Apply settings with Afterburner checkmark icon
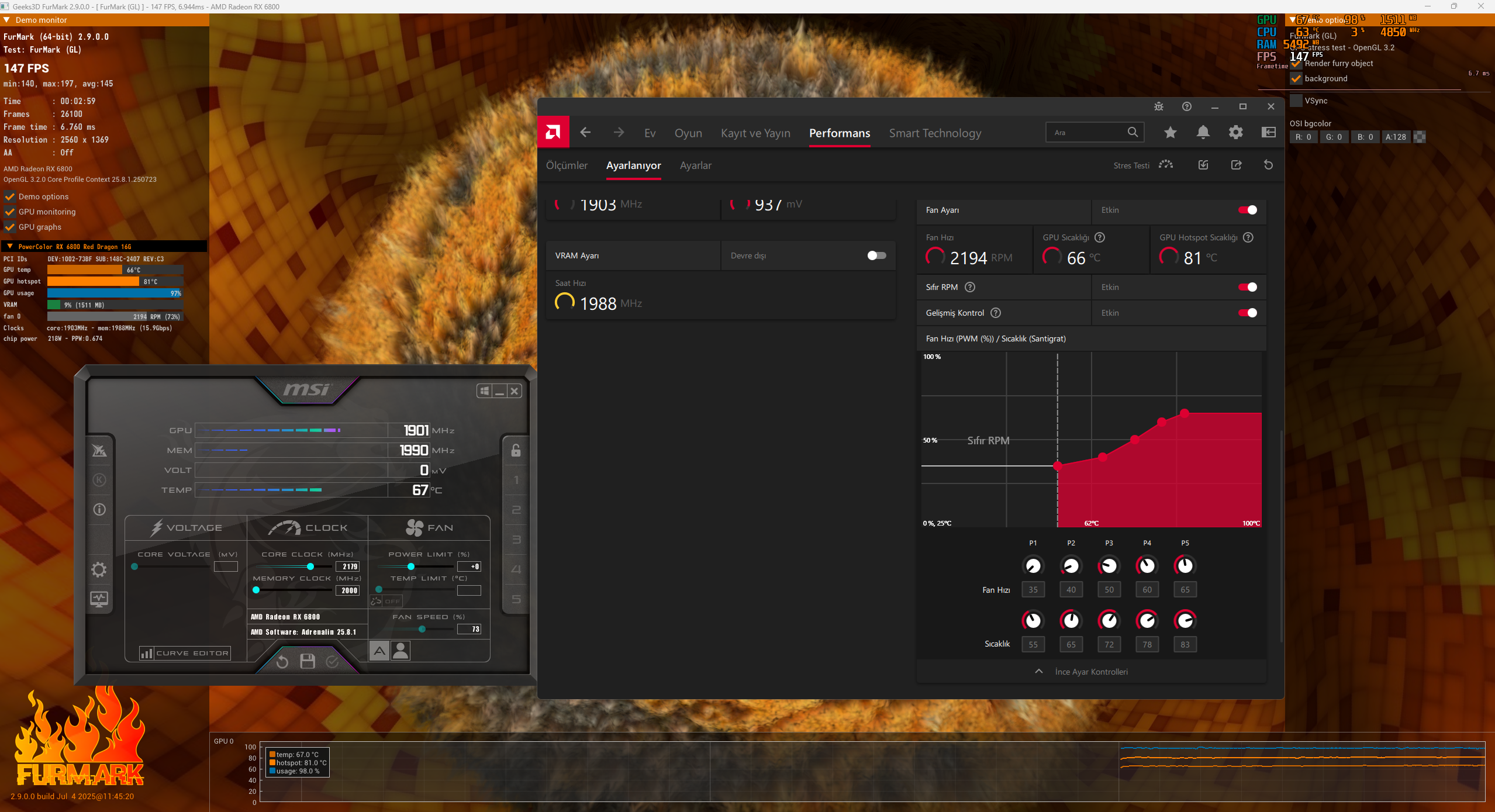 point(332,661)
